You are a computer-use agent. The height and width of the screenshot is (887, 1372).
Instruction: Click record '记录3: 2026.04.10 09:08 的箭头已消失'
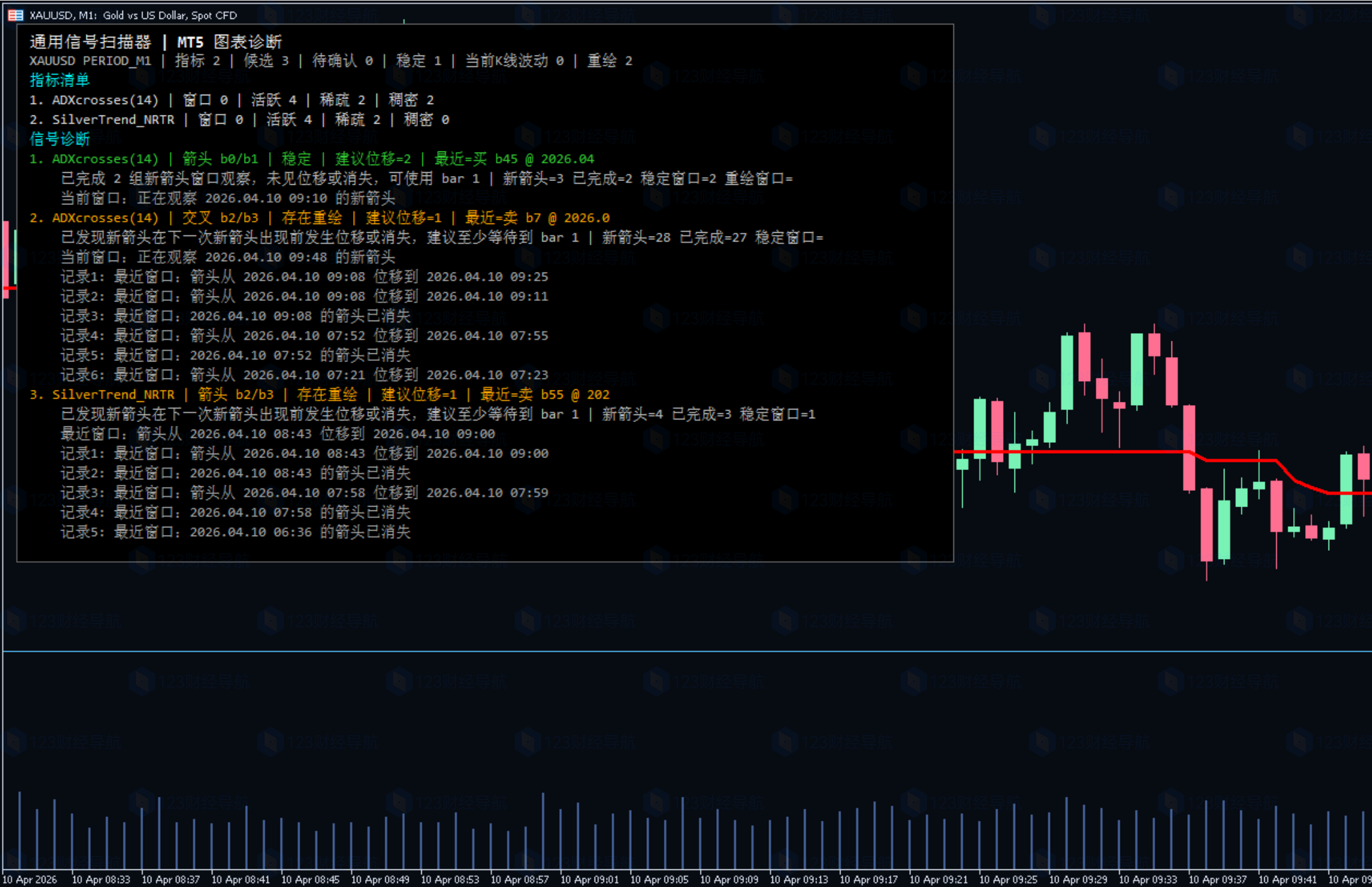pyautogui.click(x=236, y=316)
